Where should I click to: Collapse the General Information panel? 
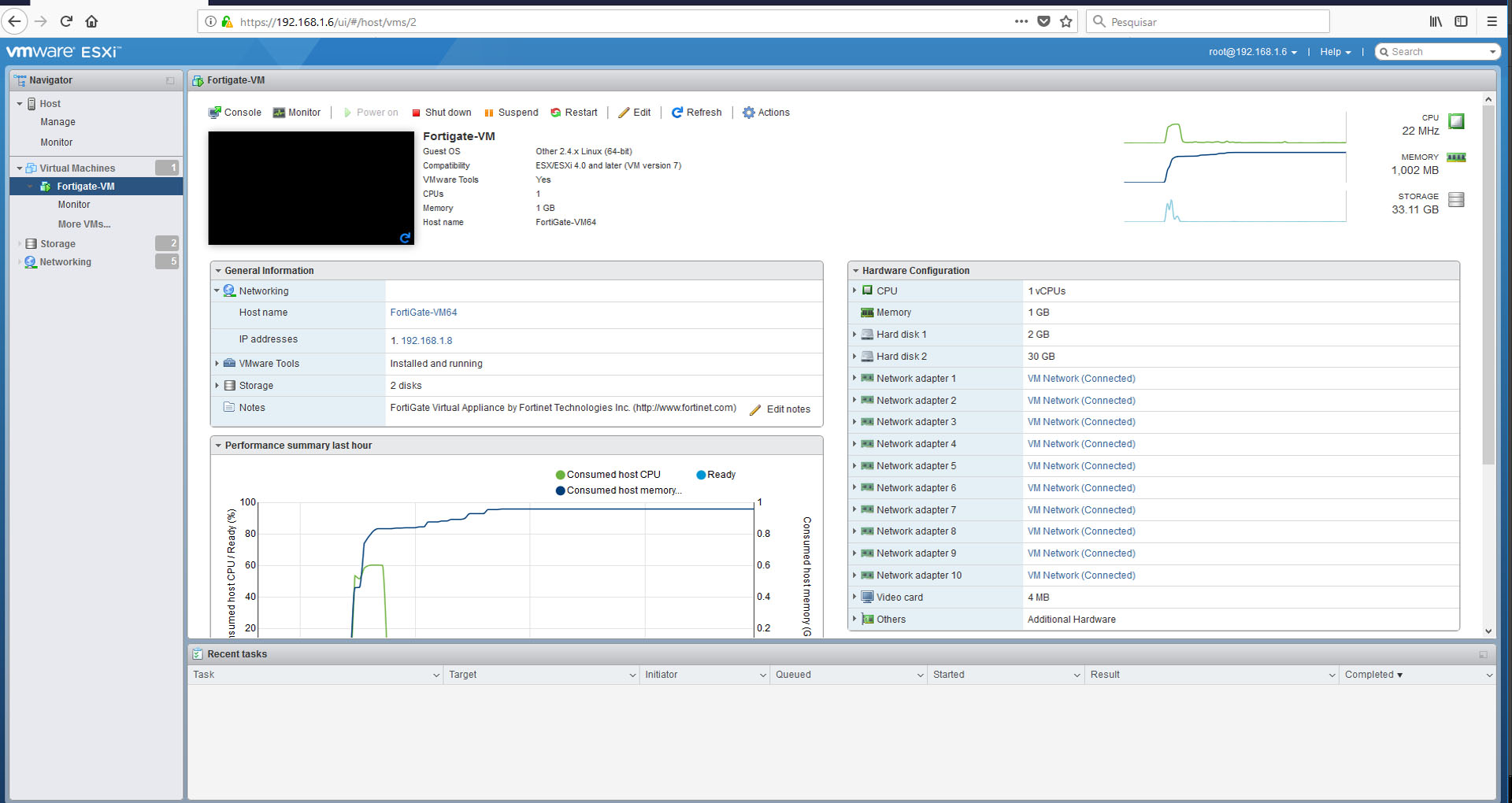[218, 271]
